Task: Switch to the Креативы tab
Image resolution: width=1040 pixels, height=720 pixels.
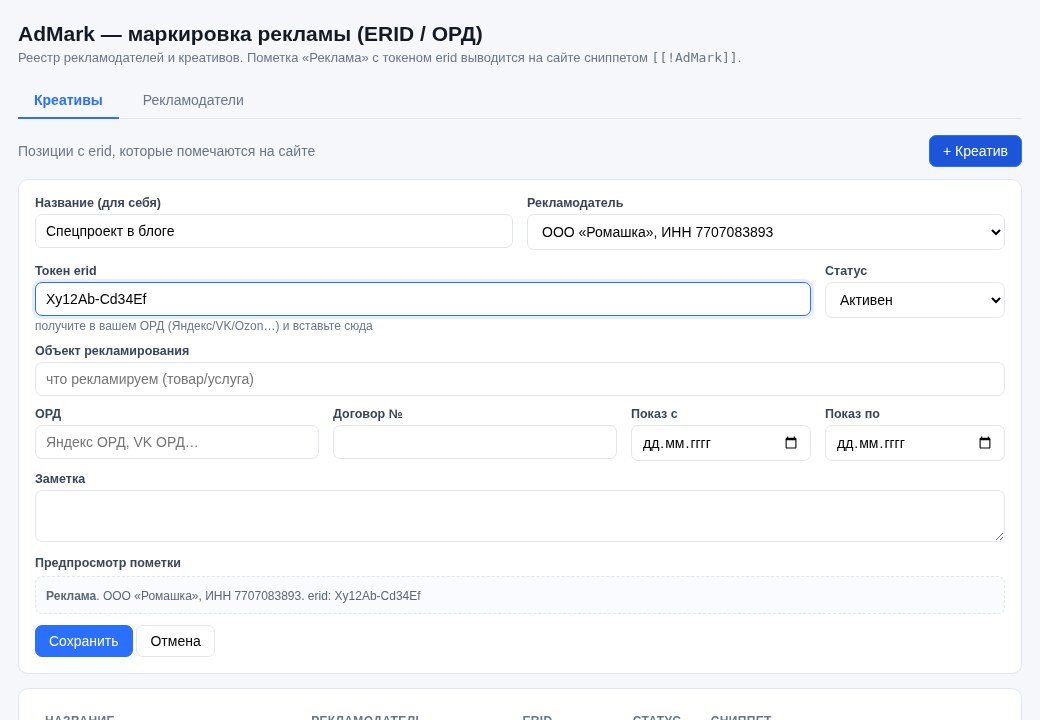Action: click(x=68, y=100)
